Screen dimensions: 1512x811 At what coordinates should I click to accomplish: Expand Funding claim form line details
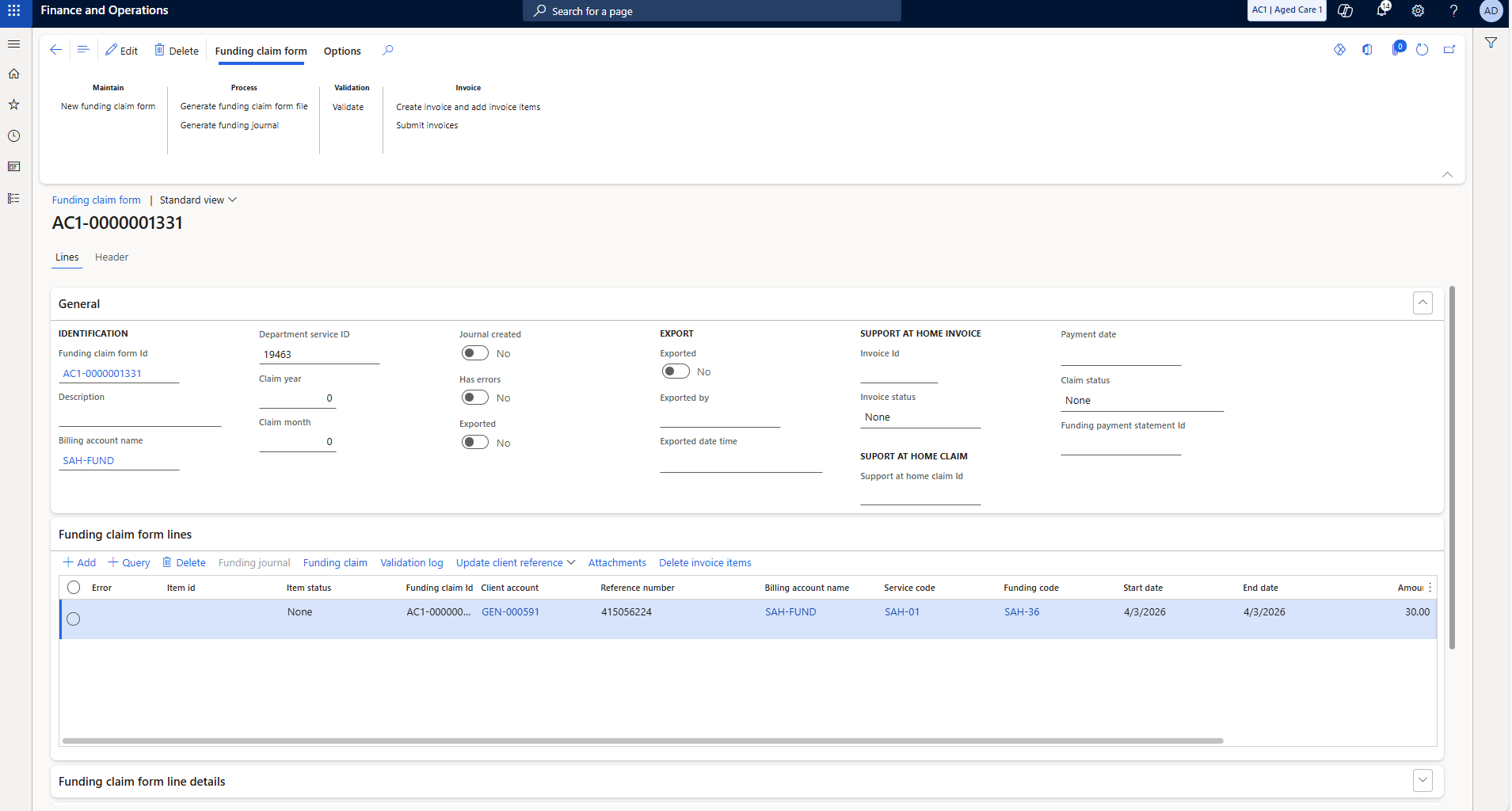[x=1422, y=780]
